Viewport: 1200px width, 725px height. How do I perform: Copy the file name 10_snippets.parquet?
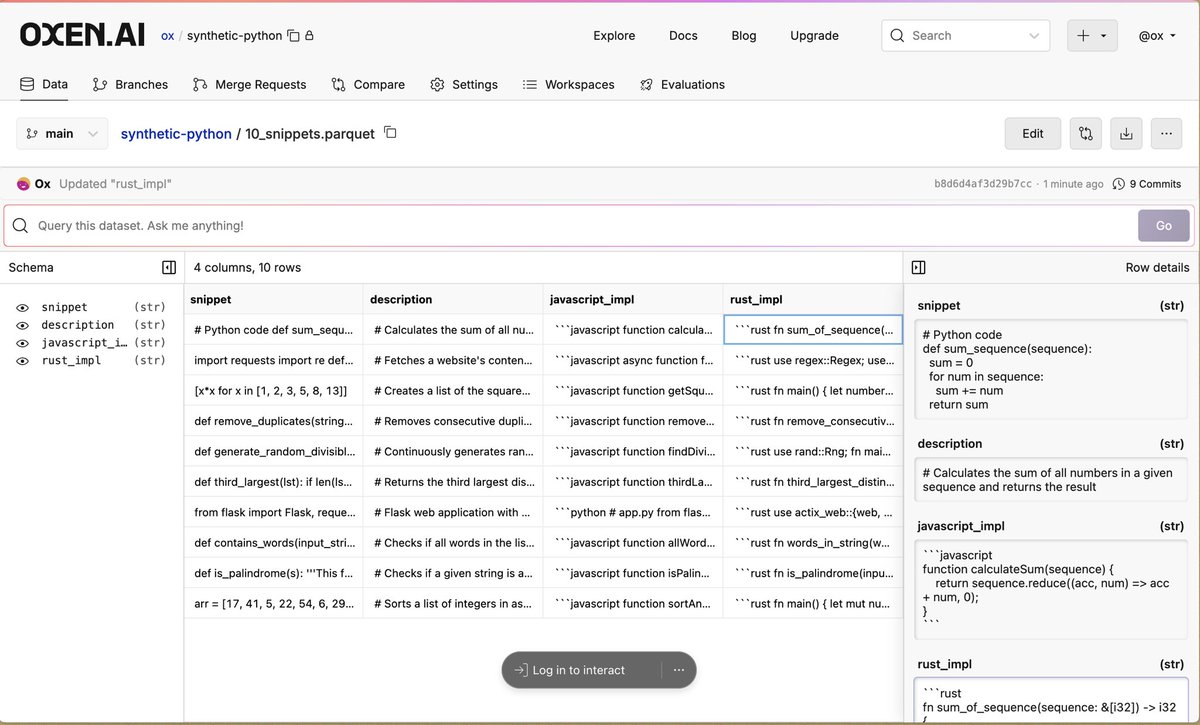click(x=390, y=132)
